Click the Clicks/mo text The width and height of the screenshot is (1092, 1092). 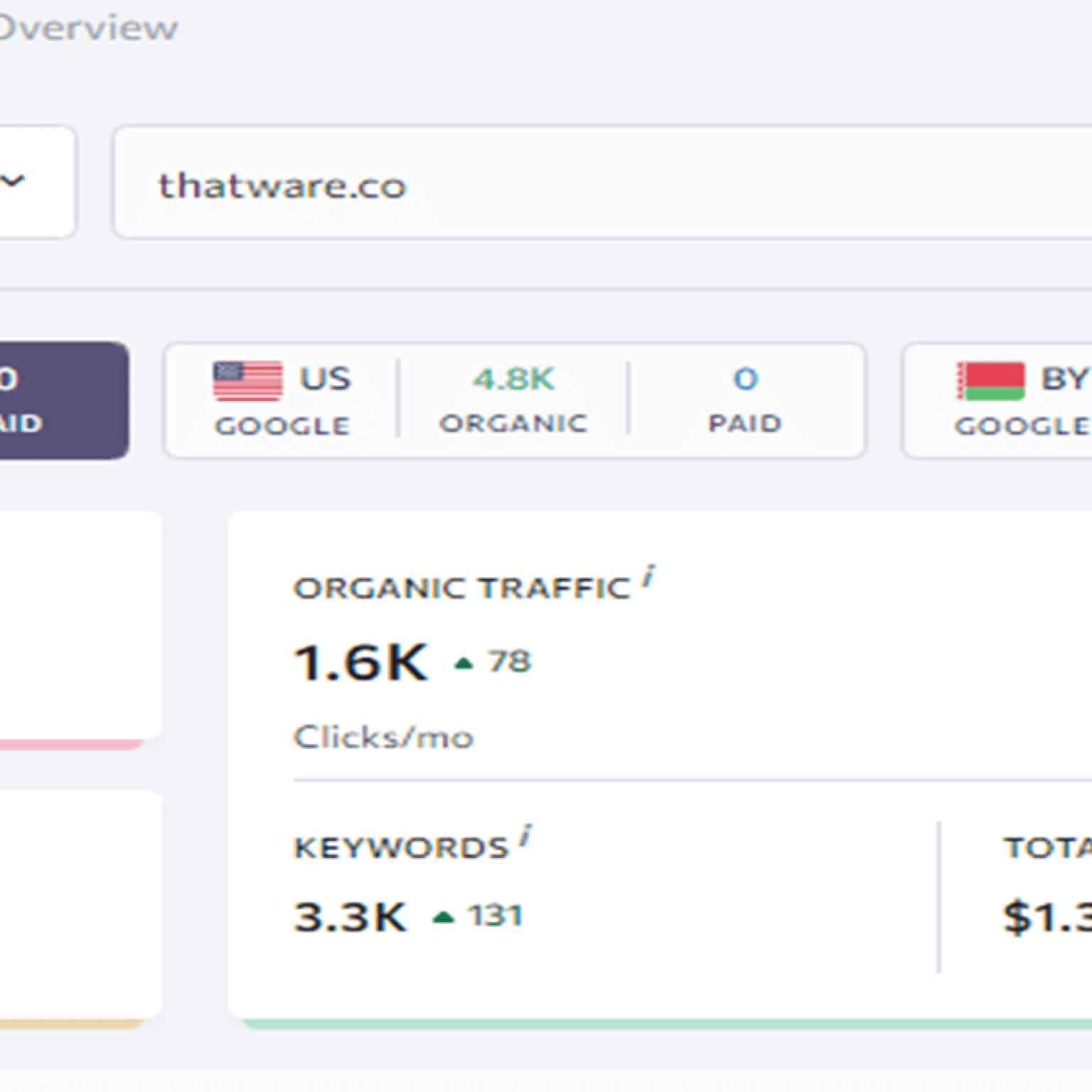383,737
